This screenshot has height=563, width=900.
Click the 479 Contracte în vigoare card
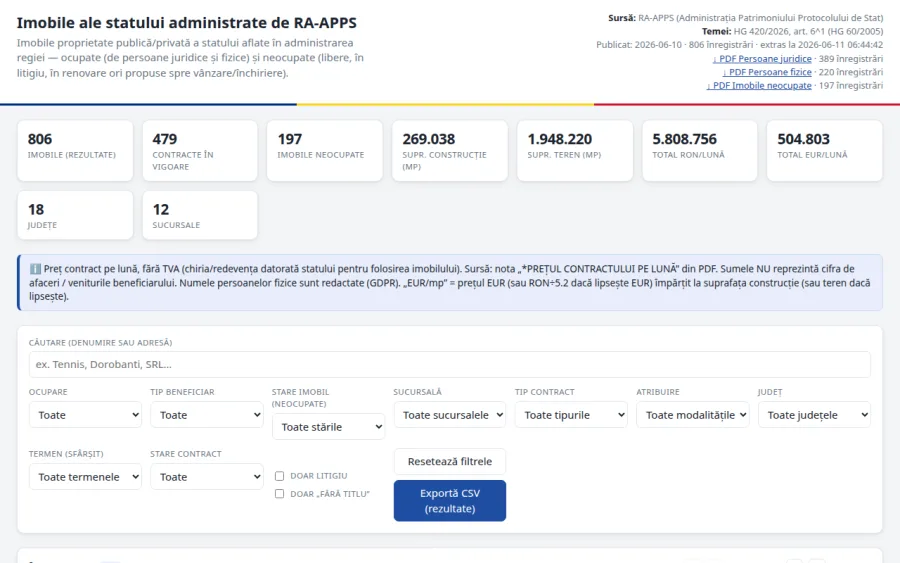coord(200,150)
